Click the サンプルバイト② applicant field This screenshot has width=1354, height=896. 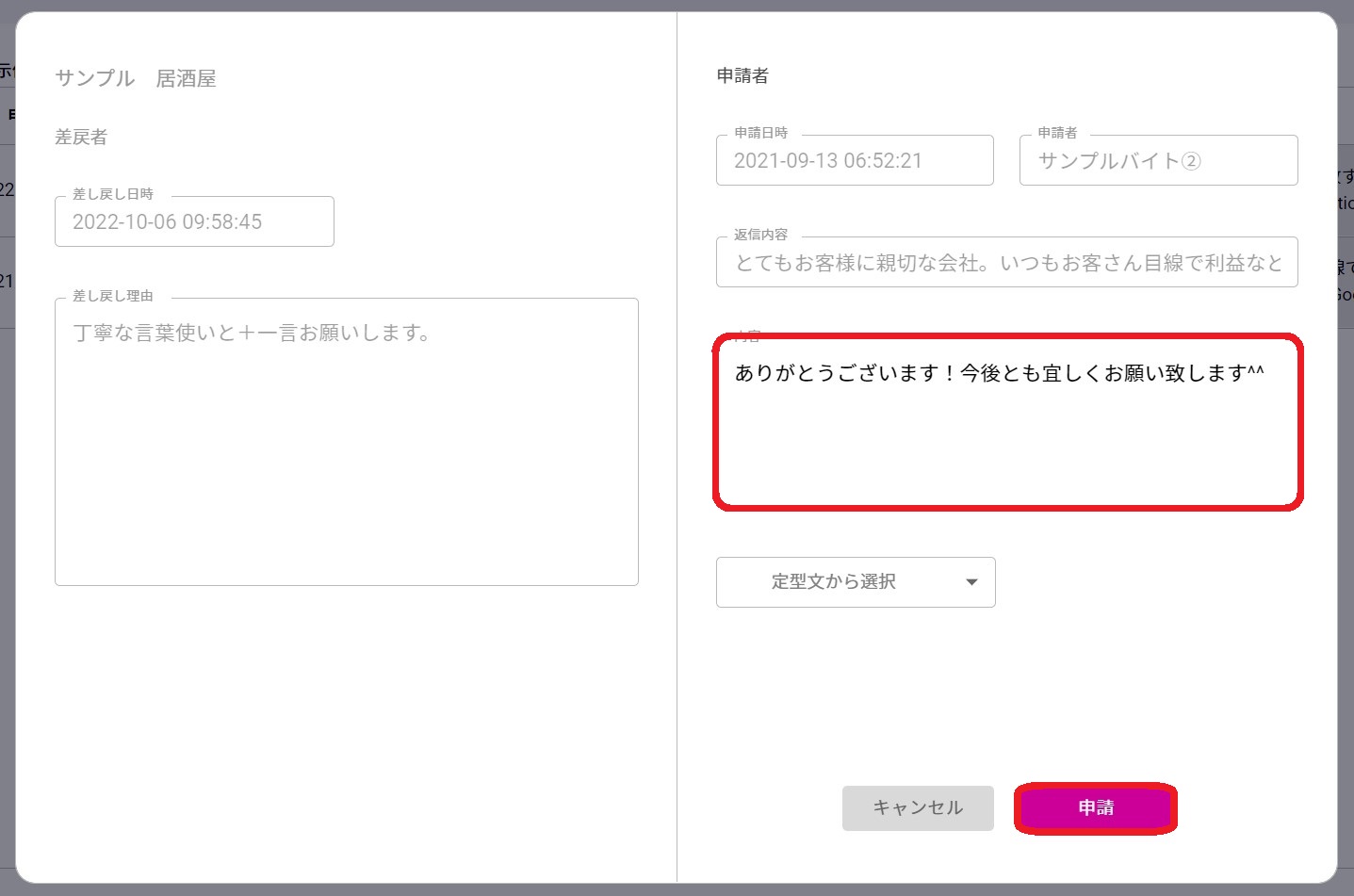point(1157,161)
